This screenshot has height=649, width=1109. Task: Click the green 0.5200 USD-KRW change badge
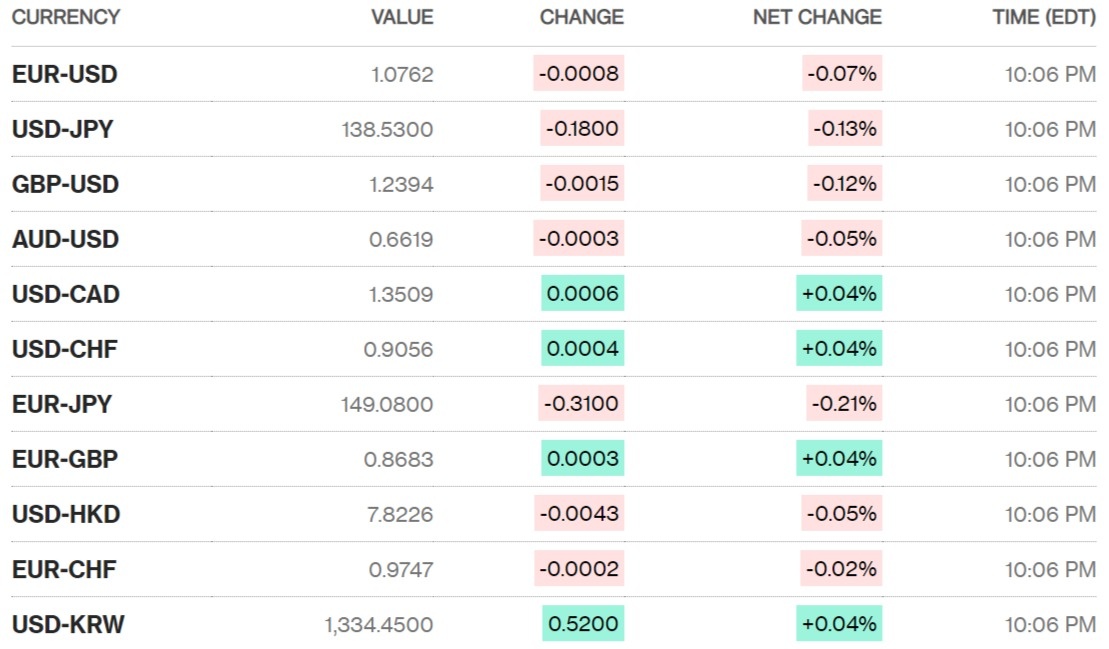click(x=583, y=624)
